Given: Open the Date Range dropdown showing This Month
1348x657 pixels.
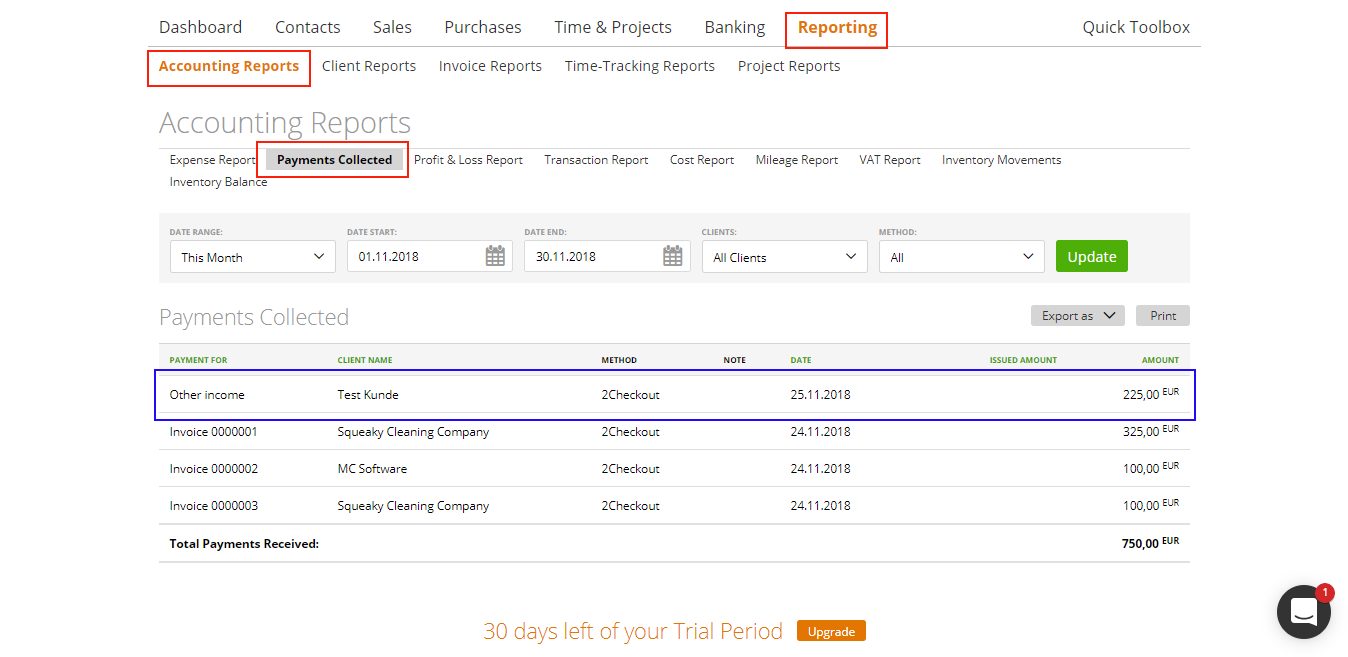Looking at the screenshot, I should [x=251, y=256].
